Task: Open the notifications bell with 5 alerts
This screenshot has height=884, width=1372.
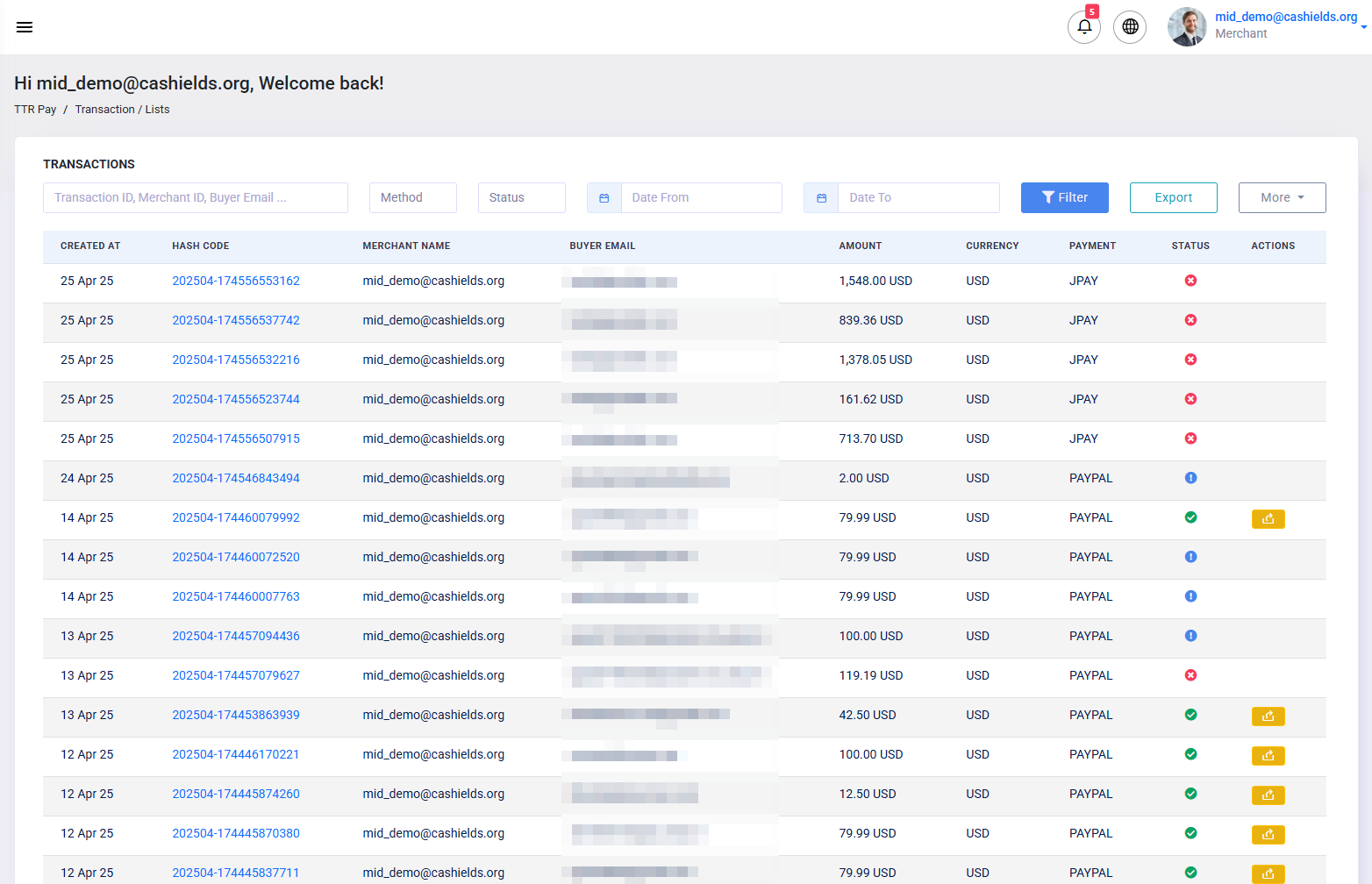Action: pyautogui.click(x=1083, y=27)
